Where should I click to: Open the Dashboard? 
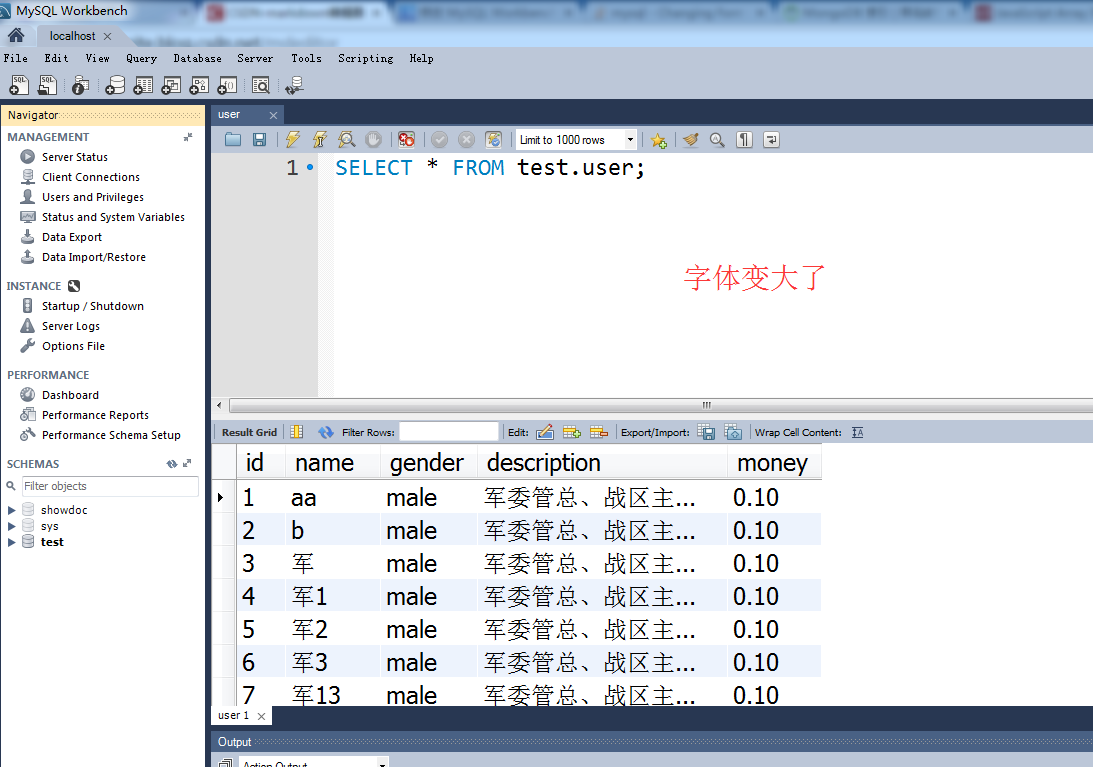point(70,395)
